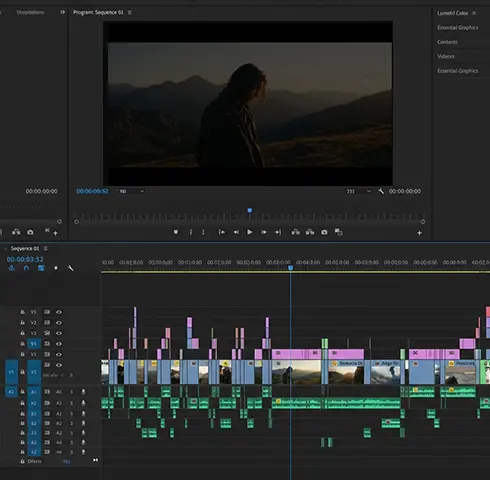The width and height of the screenshot is (490, 480).
Task: Jump to the Out point
Action: (278, 232)
